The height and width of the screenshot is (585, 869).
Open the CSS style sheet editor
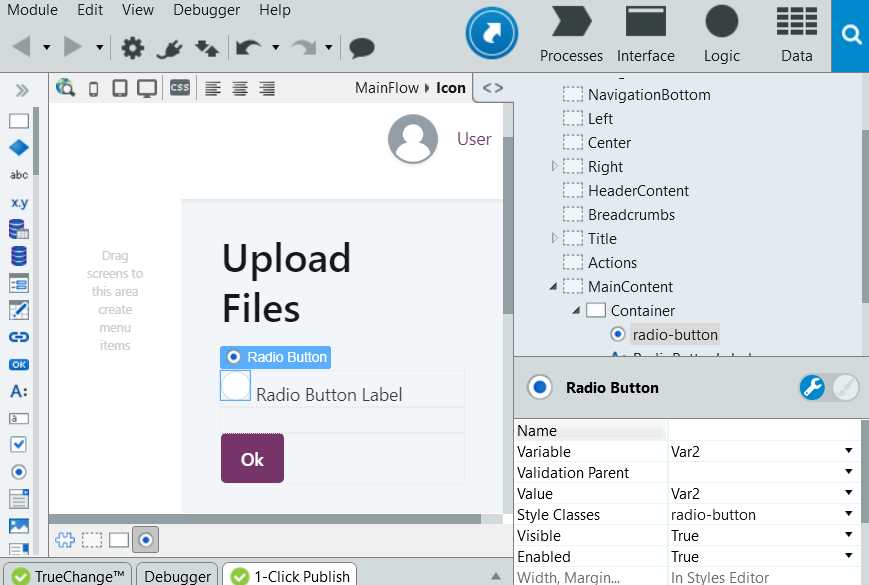179,88
